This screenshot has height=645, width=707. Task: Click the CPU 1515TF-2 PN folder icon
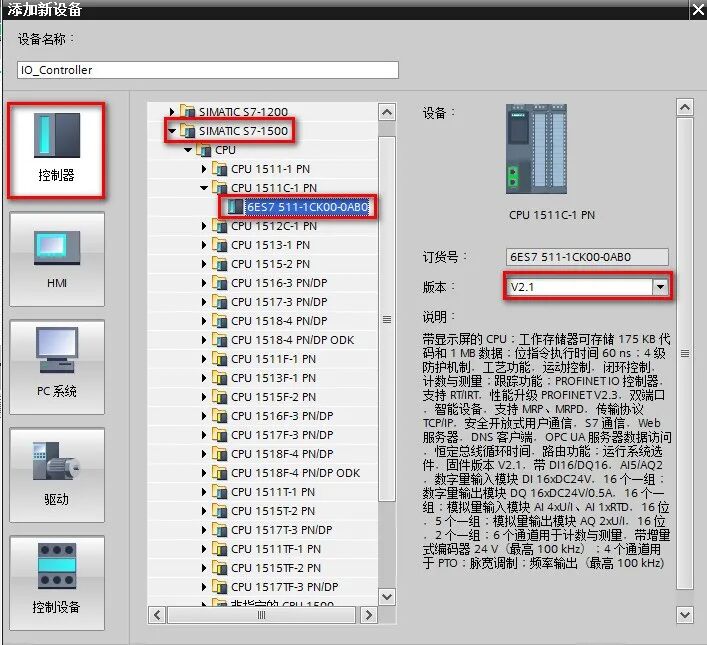coord(220,568)
